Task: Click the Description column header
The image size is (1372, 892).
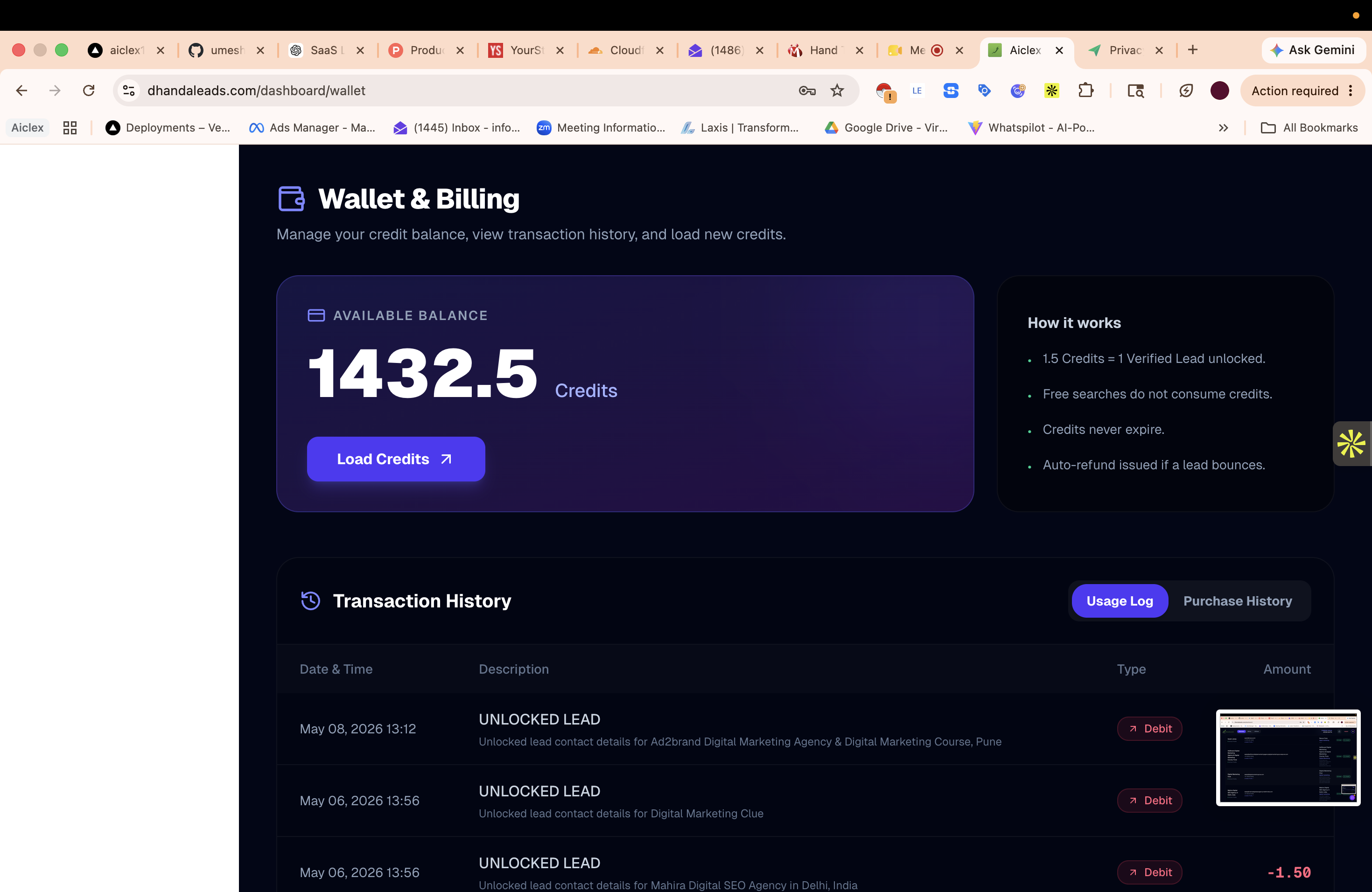Action: 514,669
